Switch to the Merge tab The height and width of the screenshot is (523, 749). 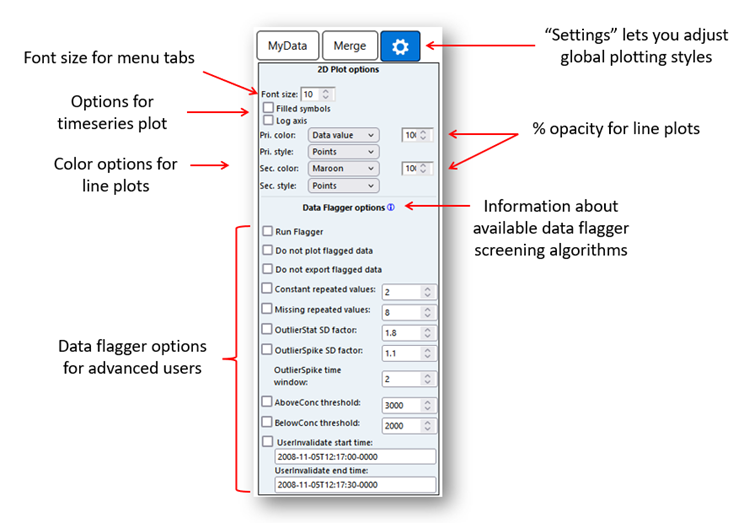pos(349,45)
